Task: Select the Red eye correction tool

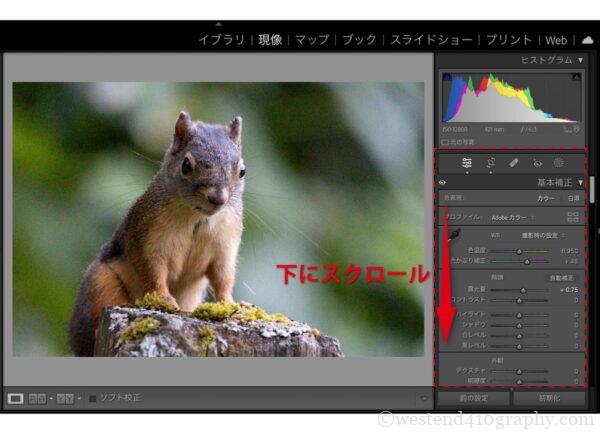Action: [537, 162]
